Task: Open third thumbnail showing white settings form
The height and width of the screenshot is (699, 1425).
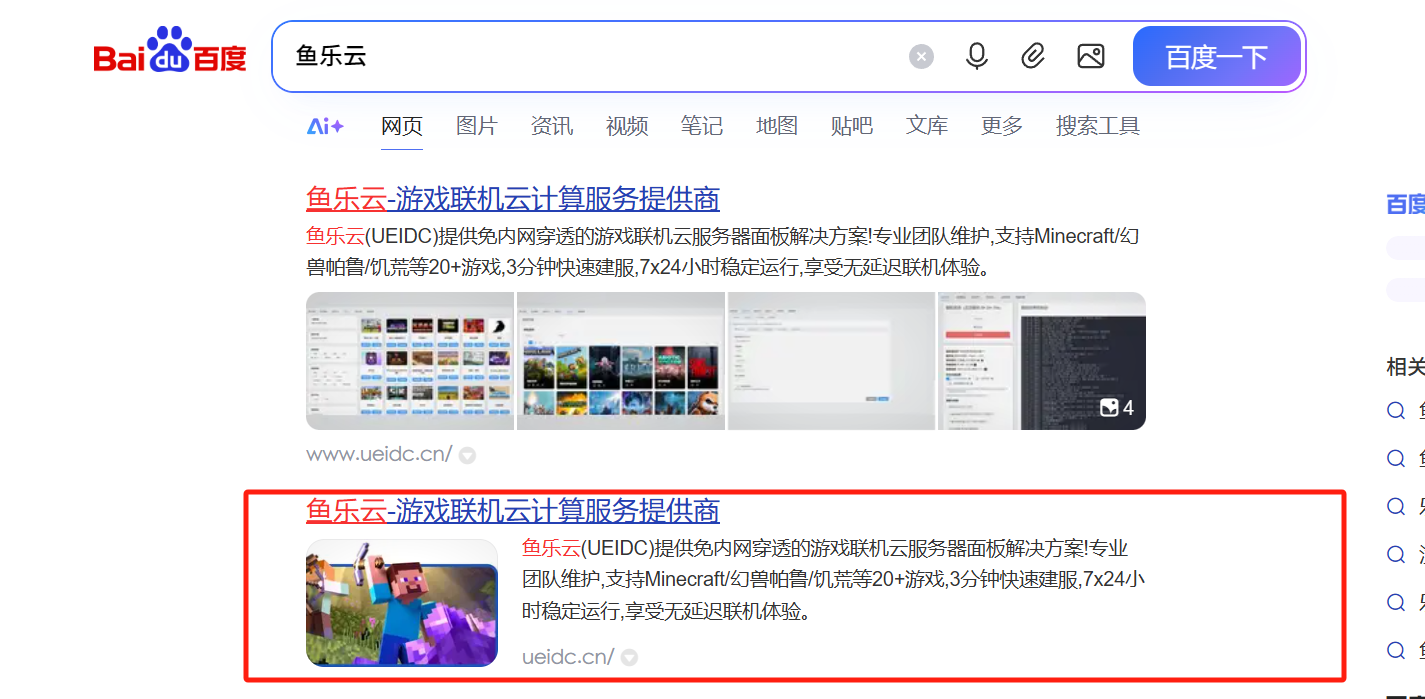Action: click(x=831, y=361)
